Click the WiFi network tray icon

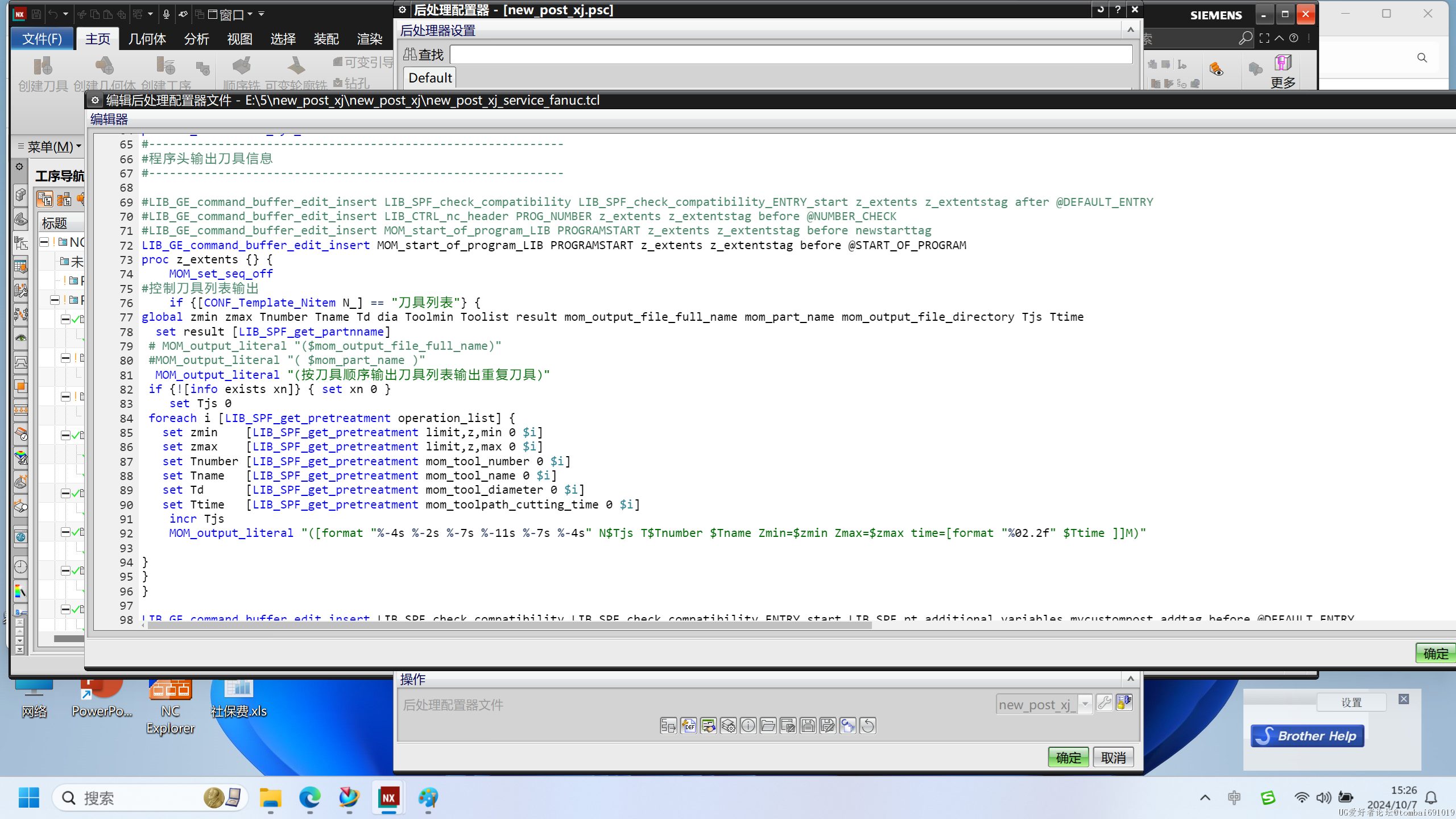(1301, 797)
